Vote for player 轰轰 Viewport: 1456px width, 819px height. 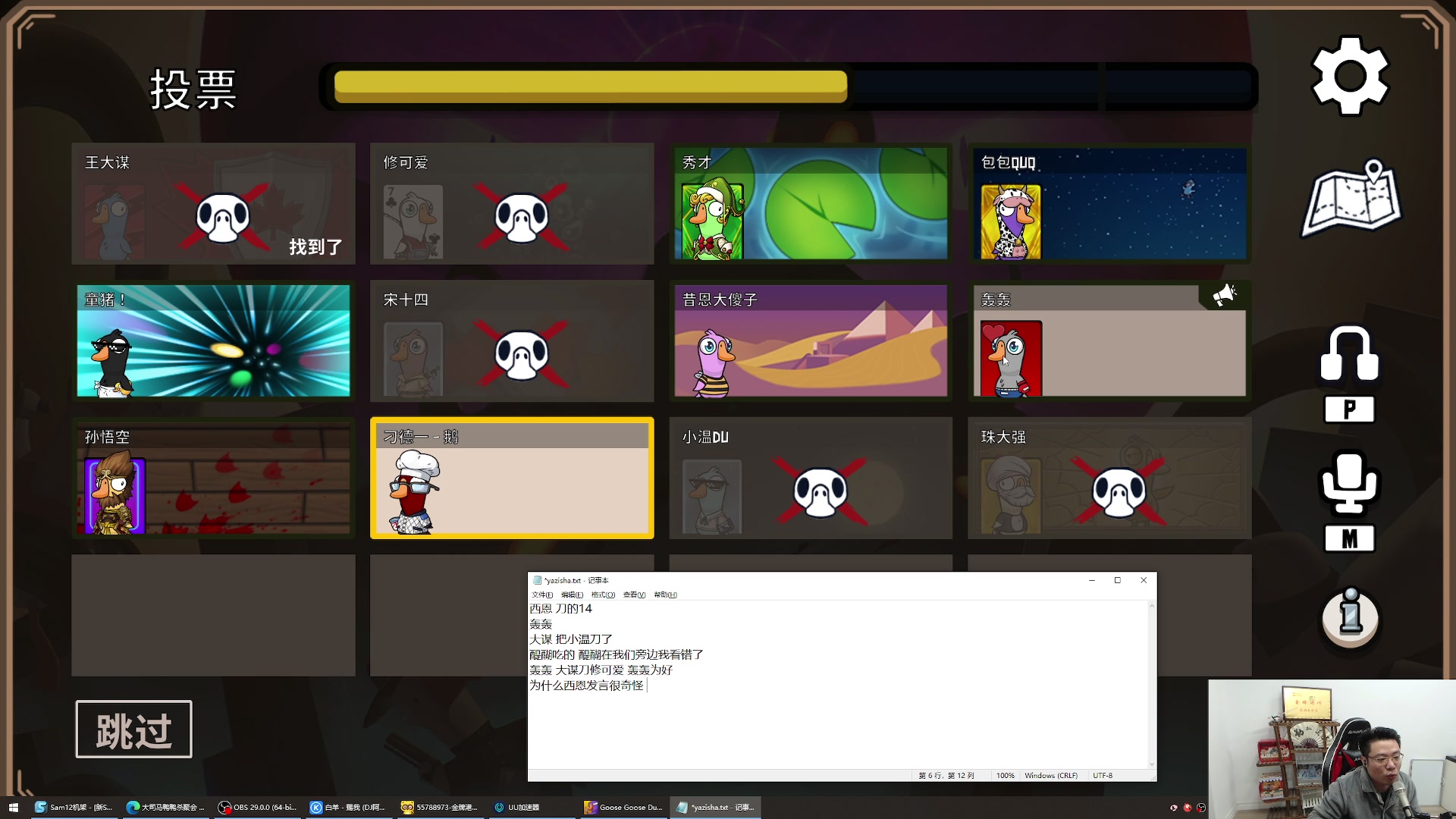pos(1109,340)
